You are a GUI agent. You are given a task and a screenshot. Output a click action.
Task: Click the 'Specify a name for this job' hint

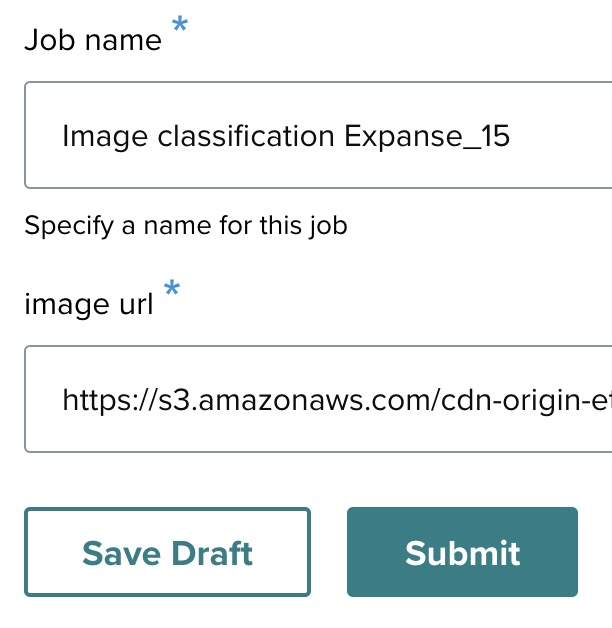click(x=186, y=225)
